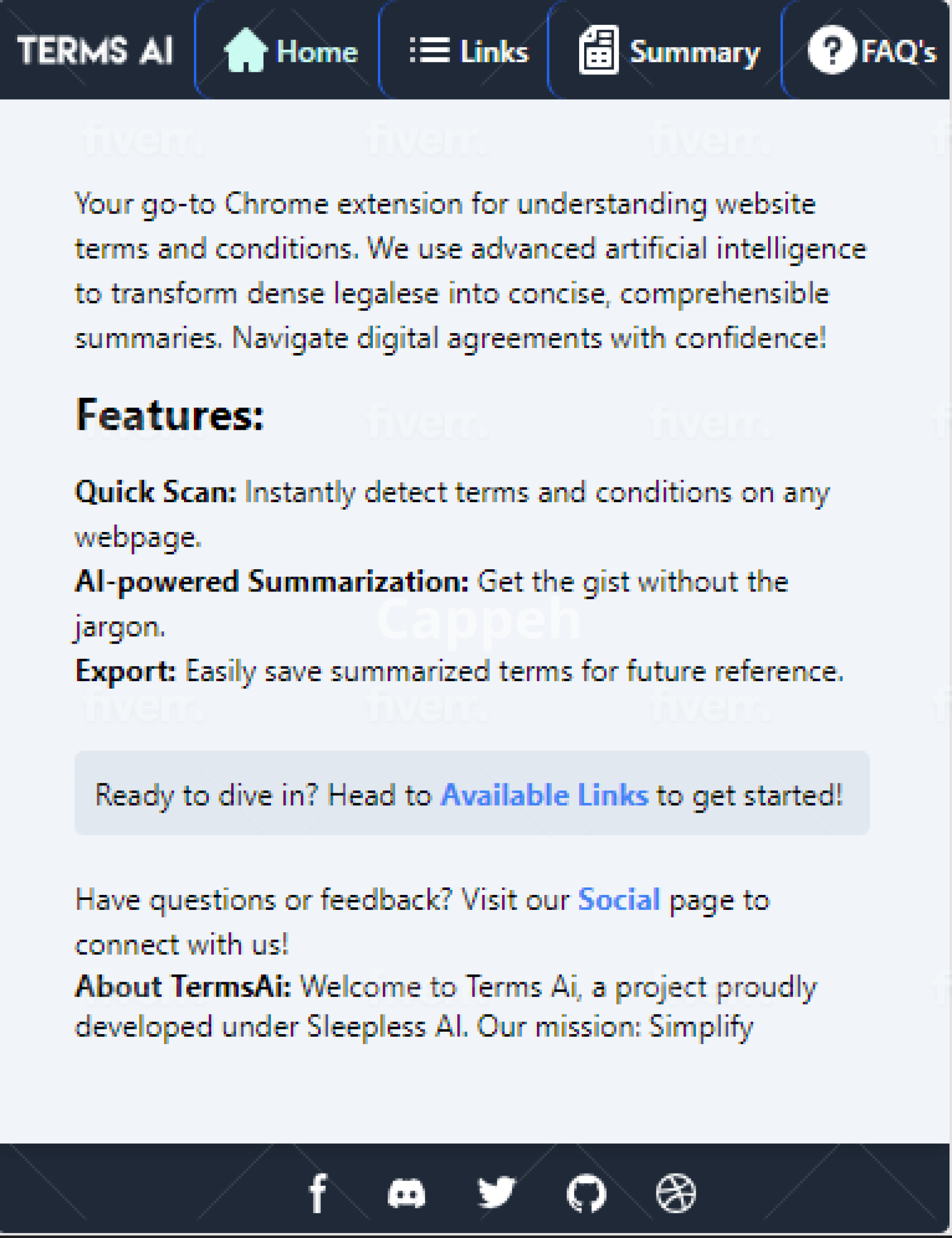Image resolution: width=952 pixels, height=1238 pixels.
Task: Click the Quick Scan feature label
Action: (156, 492)
